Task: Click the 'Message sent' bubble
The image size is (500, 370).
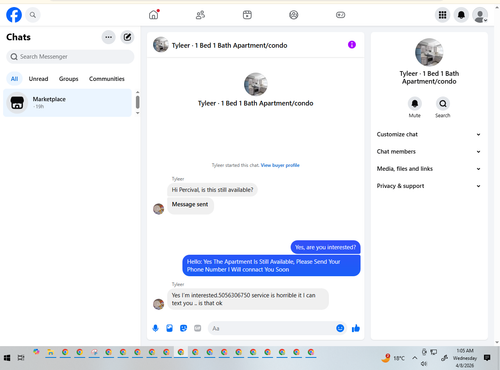Action: click(x=190, y=205)
